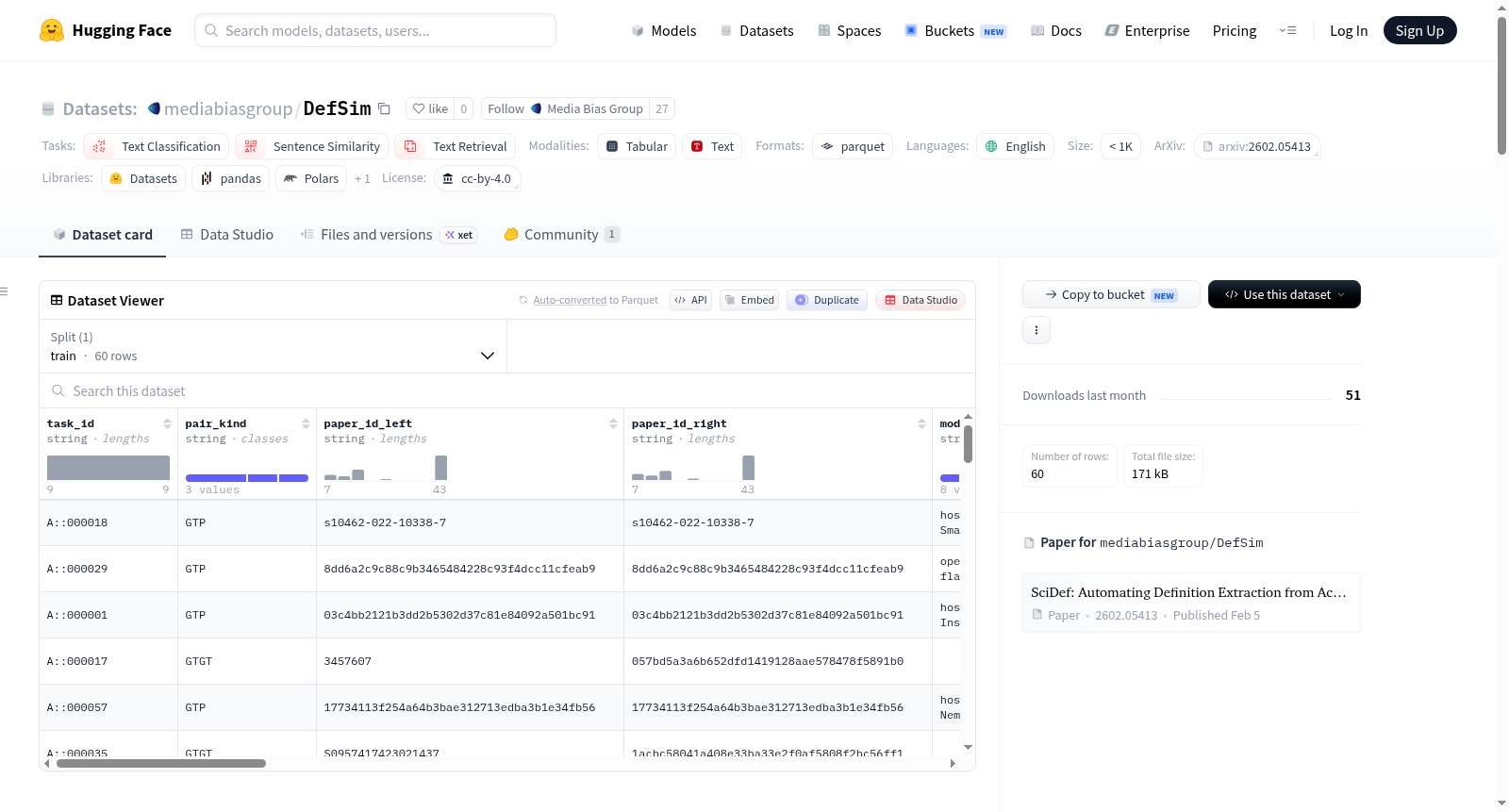Open the API button in Dataset Viewer
This screenshot has height=812, width=1509.
[x=690, y=300]
